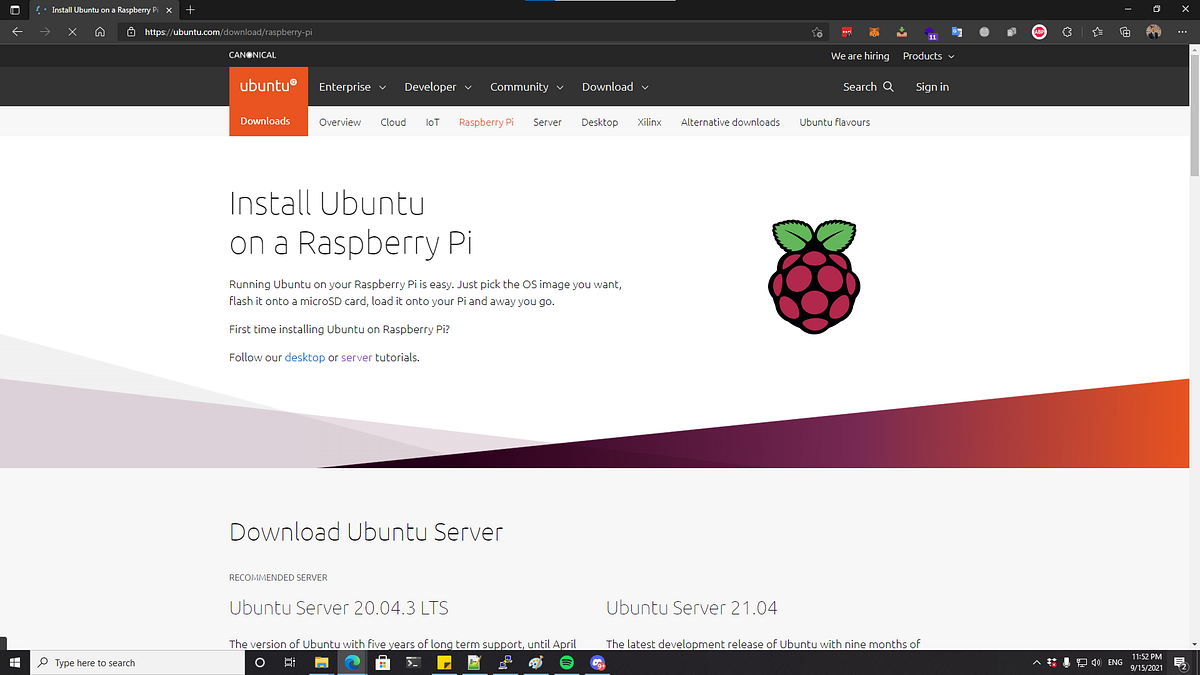Open the We are hiring link

coord(860,56)
